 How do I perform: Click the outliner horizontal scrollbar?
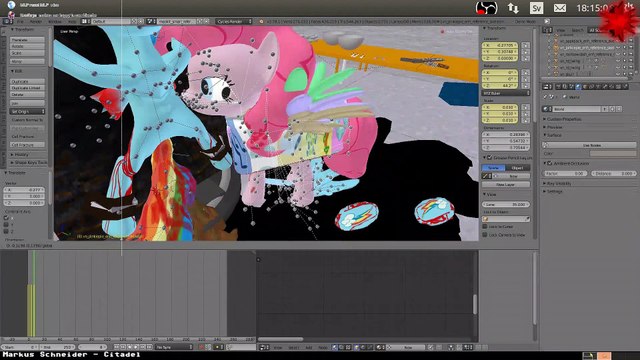(x=584, y=78)
